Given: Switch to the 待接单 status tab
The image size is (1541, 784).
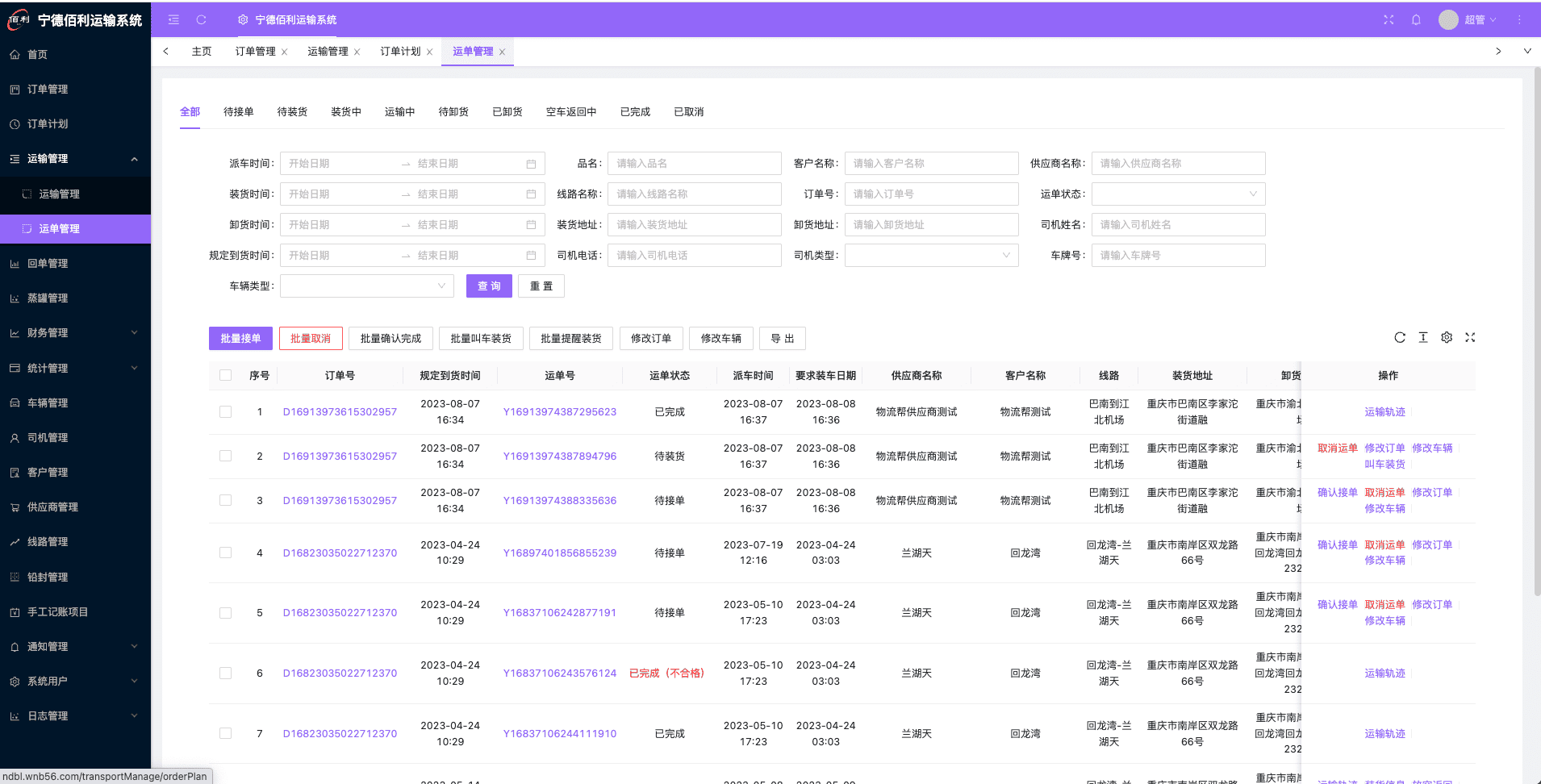Looking at the screenshot, I should click(x=238, y=112).
